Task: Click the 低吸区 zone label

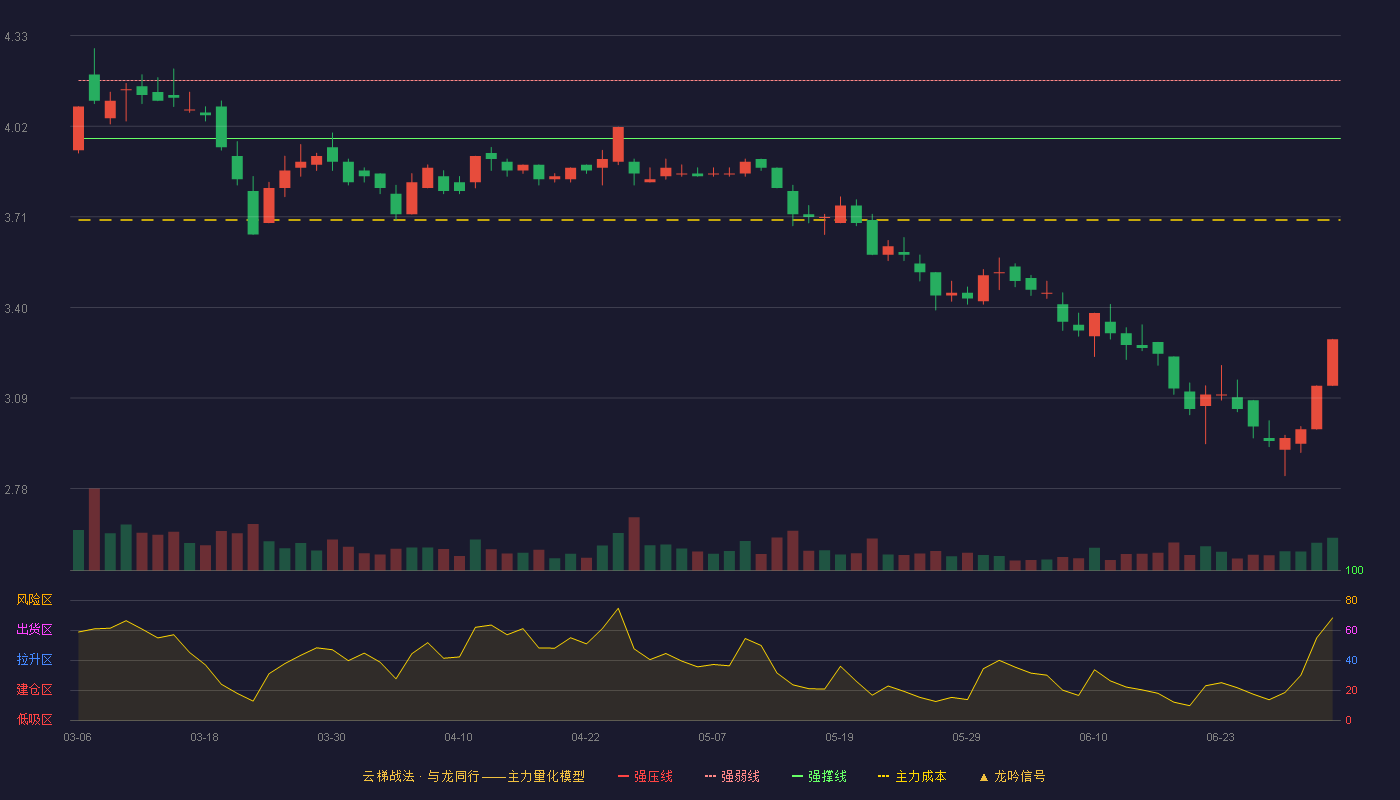Action: pyautogui.click(x=34, y=719)
